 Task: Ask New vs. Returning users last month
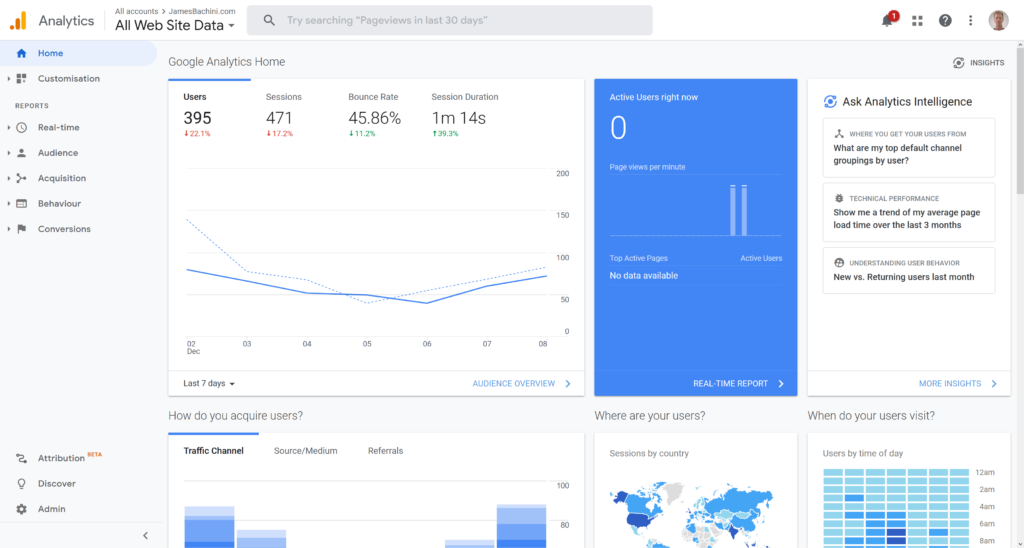909,270
